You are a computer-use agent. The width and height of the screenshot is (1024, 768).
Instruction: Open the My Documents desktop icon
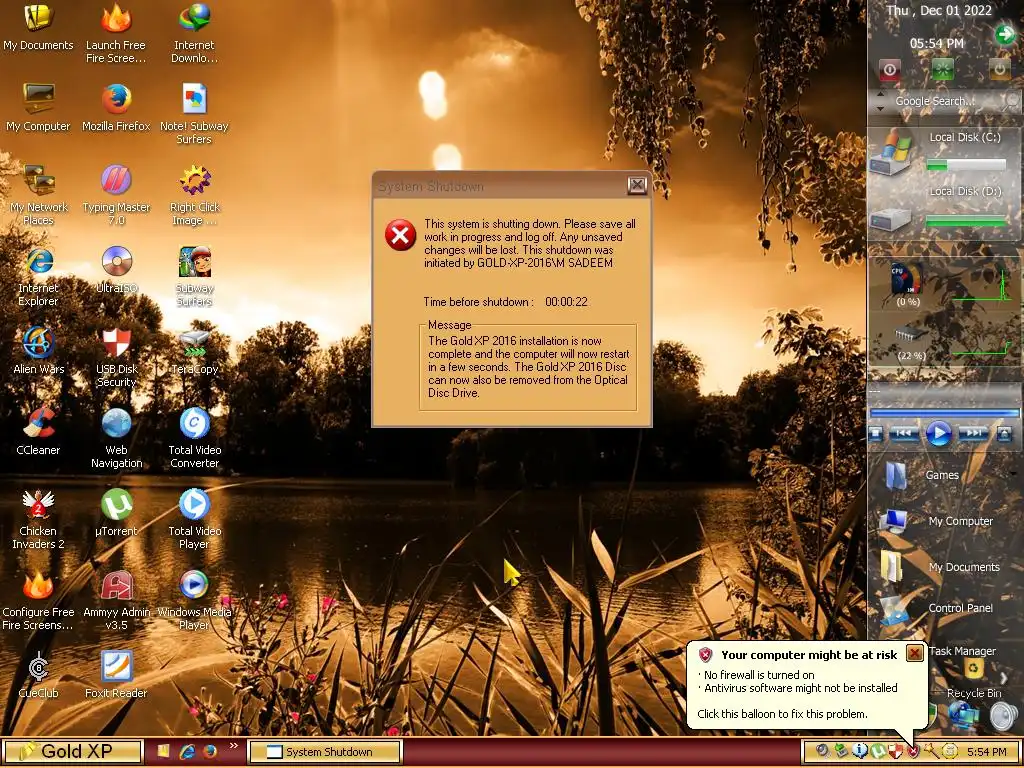pos(38,29)
